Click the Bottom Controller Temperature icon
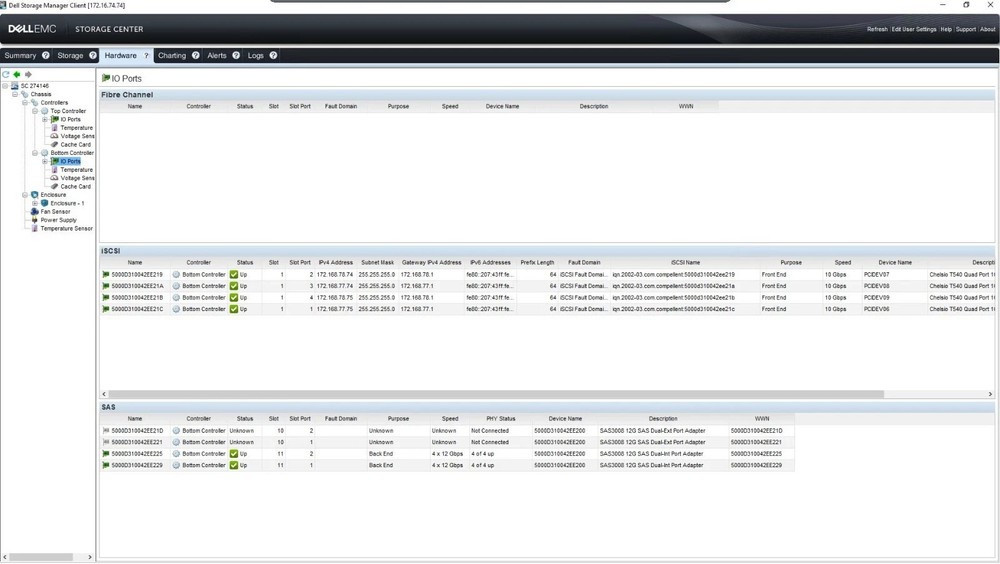The height and width of the screenshot is (564, 1000). tap(55, 170)
